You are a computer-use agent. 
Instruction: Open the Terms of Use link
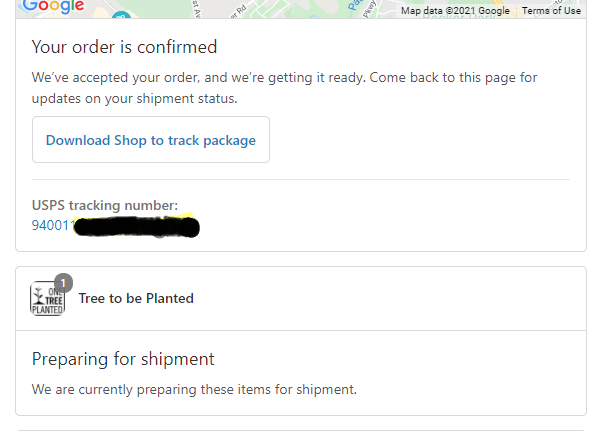coord(551,11)
